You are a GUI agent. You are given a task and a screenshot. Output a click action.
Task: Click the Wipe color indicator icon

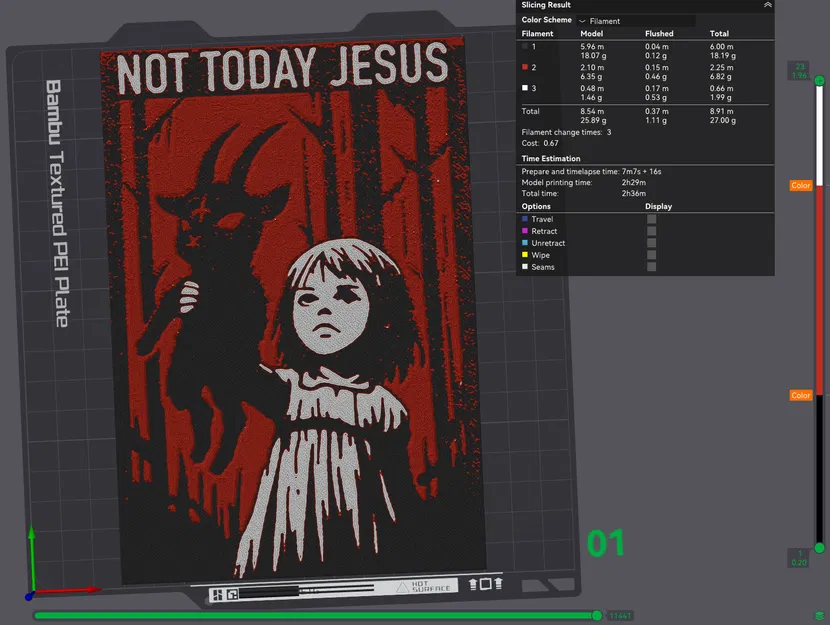[524, 255]
